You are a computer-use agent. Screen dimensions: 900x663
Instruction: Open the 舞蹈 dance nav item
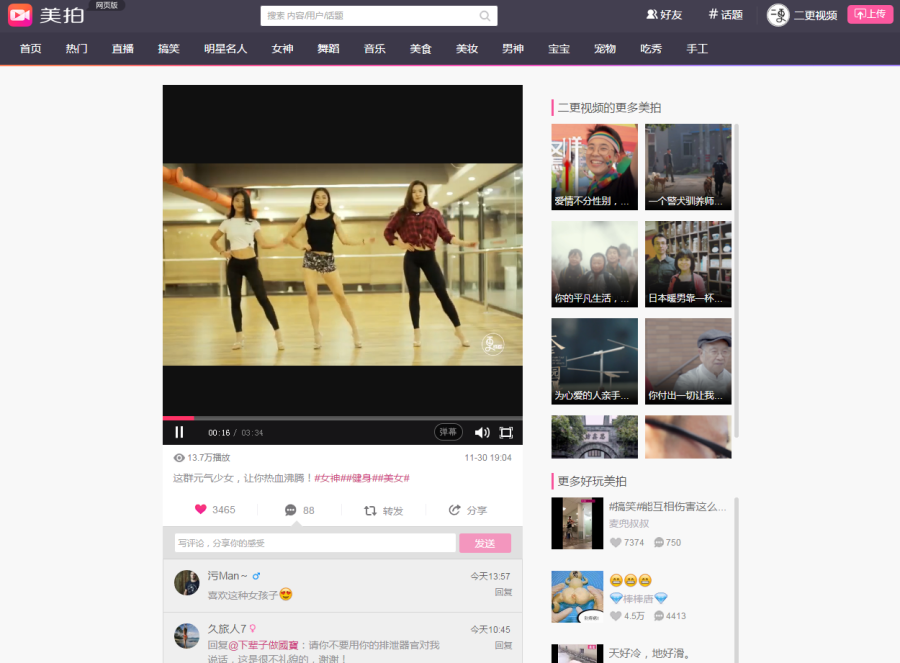pyautogui.click(x=328, y=49)
